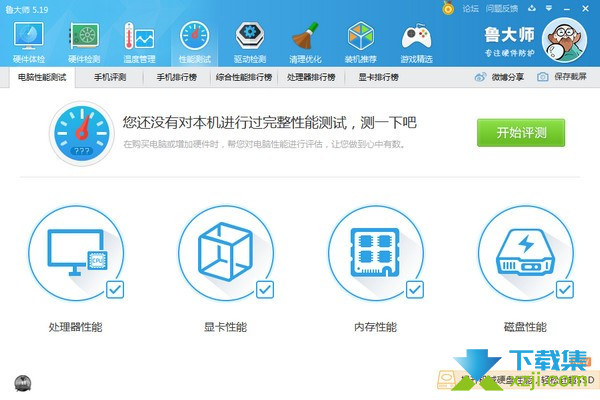Click the 磁盘性能 label text
The height and width of the screenshot is (400, 600).
525,327
